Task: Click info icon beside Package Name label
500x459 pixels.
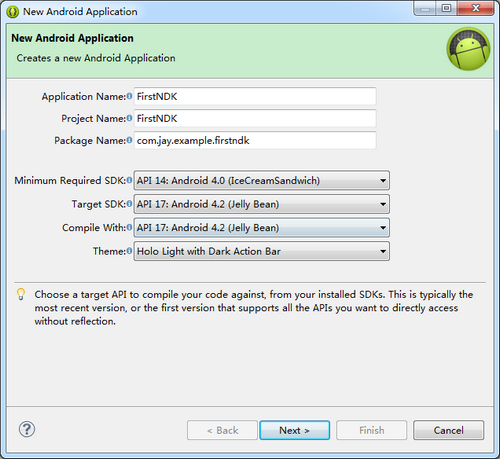Action: (x=129, y=140)
